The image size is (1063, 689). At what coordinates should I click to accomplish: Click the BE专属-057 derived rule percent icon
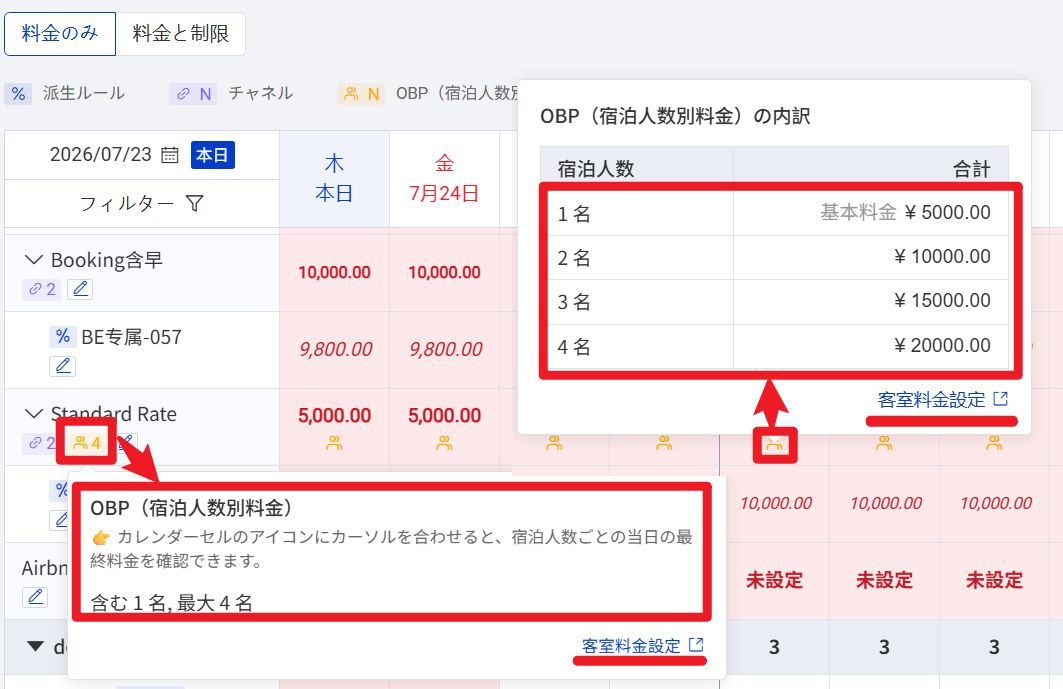pos(62,336)
